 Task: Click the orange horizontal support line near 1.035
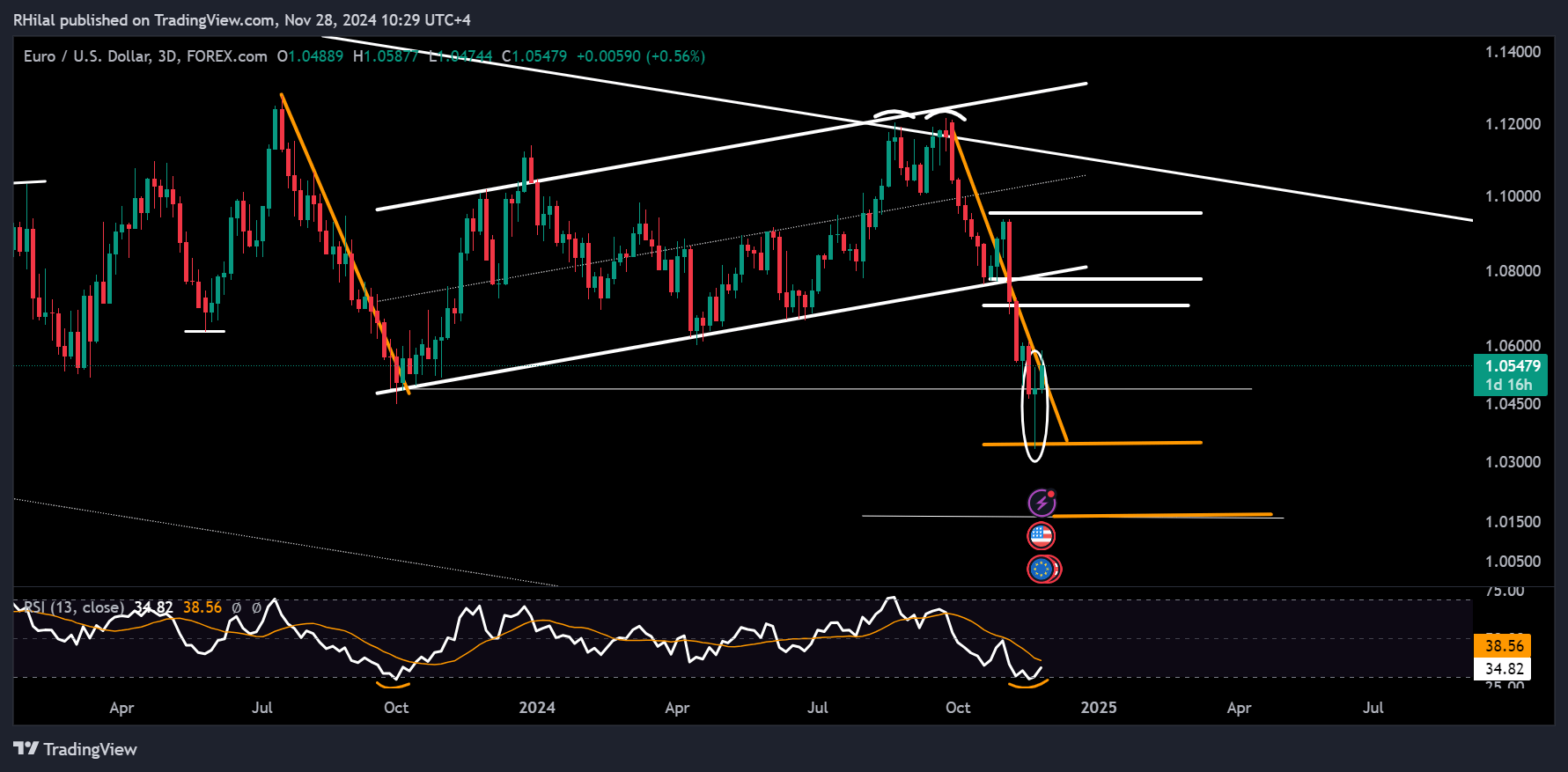pos(1092,444)
